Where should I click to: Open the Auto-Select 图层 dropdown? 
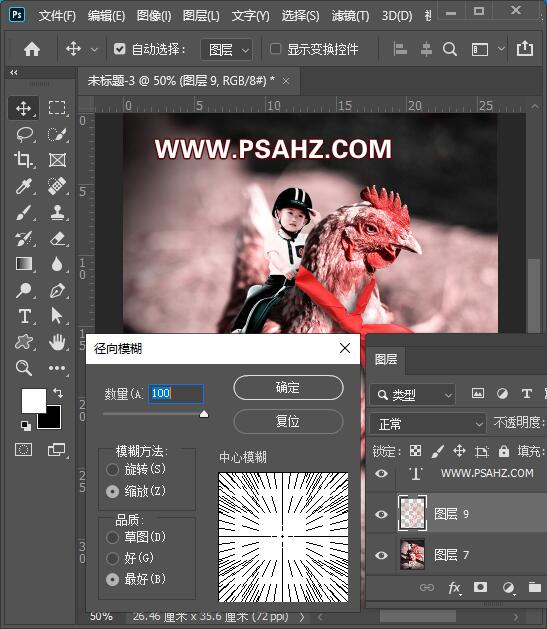tap(227, 50)
